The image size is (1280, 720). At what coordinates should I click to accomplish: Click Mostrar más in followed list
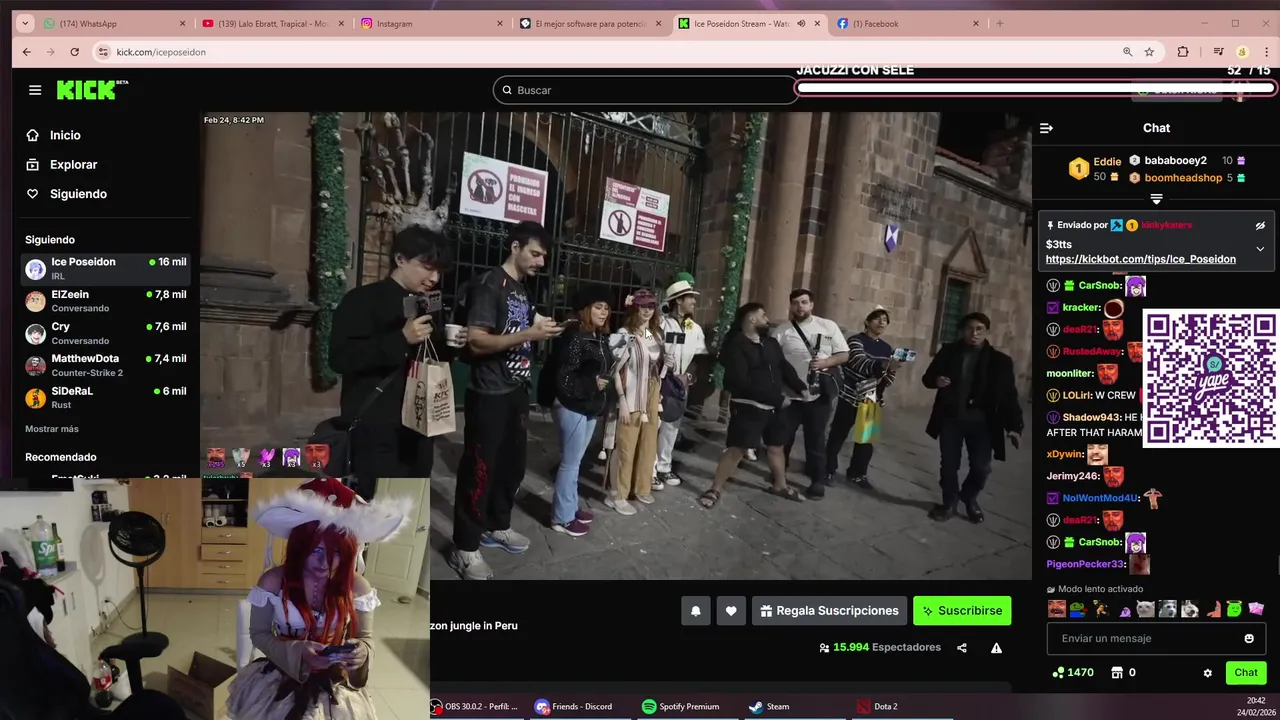(x=52, y=429)
